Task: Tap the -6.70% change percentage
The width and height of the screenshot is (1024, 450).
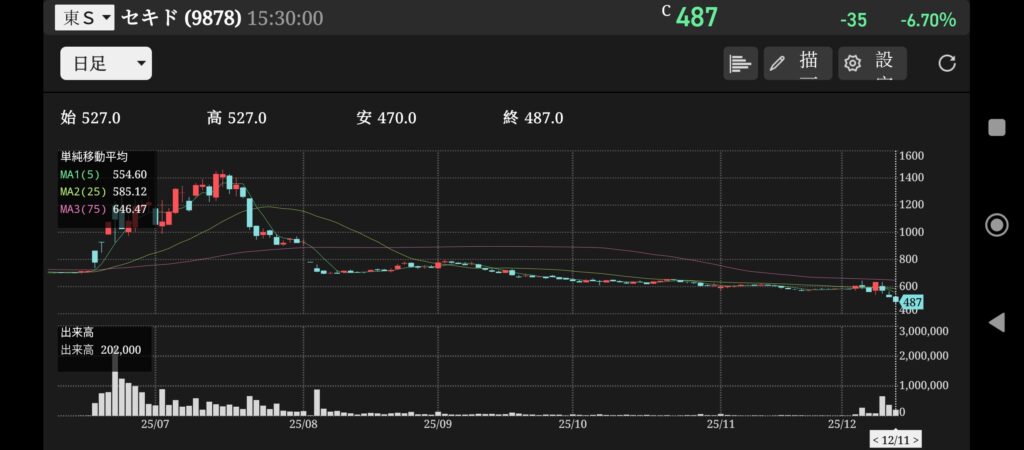Action: (x=927, y=20)
